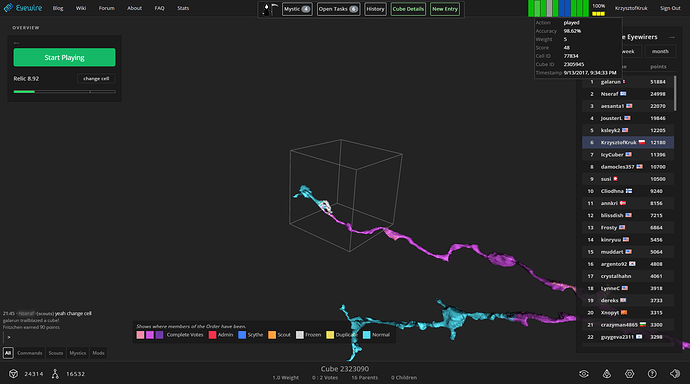This screenshot has width=690, height=384.
Task: Click the flag next to crazyman4865
Action: 643,325
